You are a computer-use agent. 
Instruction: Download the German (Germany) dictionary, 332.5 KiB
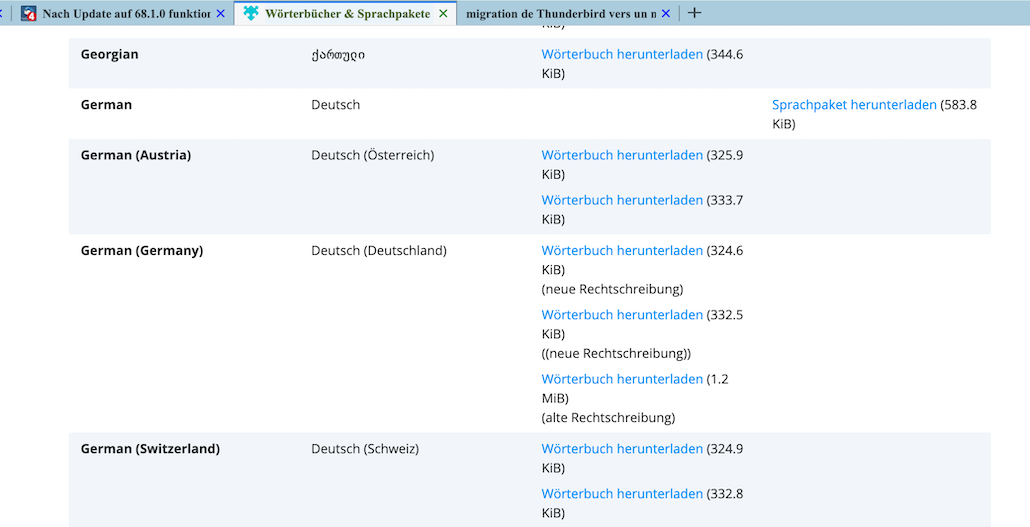point(622,315)
